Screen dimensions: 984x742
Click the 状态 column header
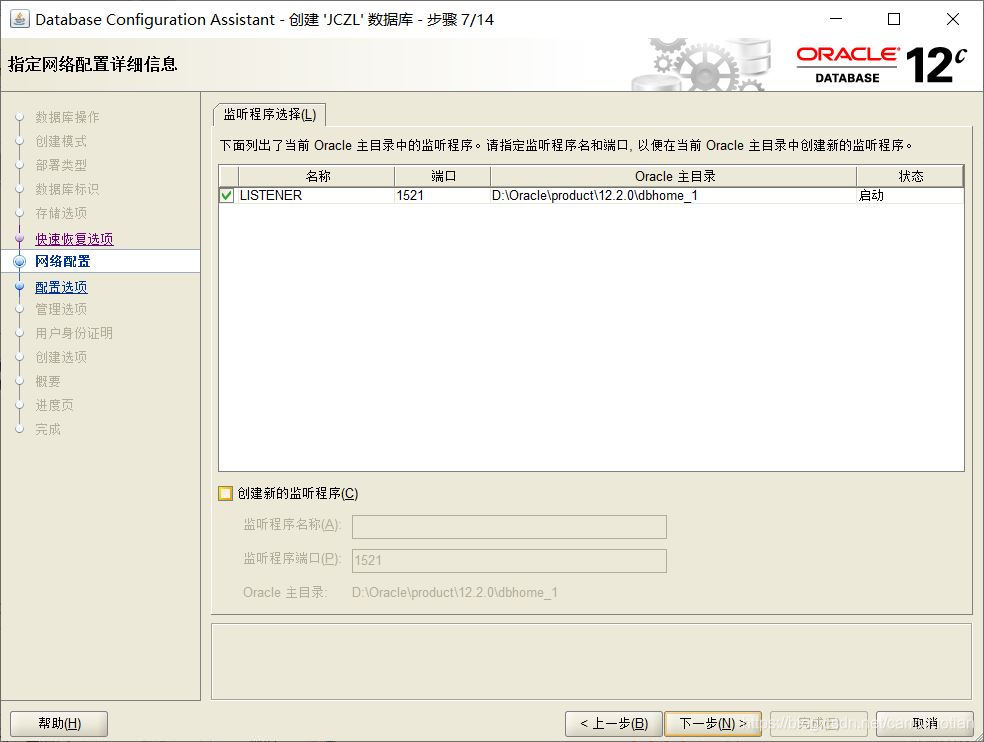click(x=910, y=176)
